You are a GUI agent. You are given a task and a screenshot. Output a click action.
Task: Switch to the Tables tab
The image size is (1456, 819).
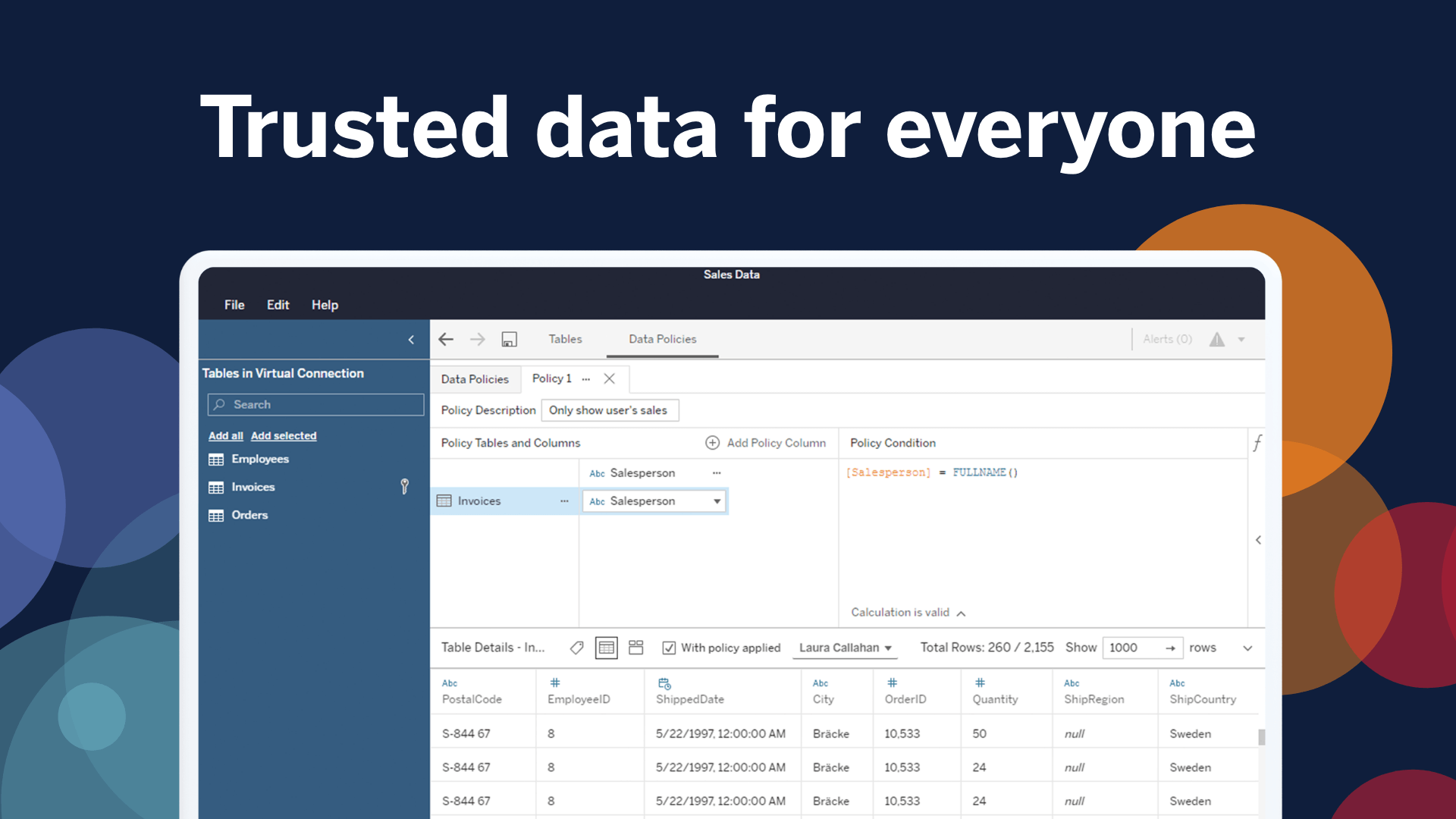565,339
